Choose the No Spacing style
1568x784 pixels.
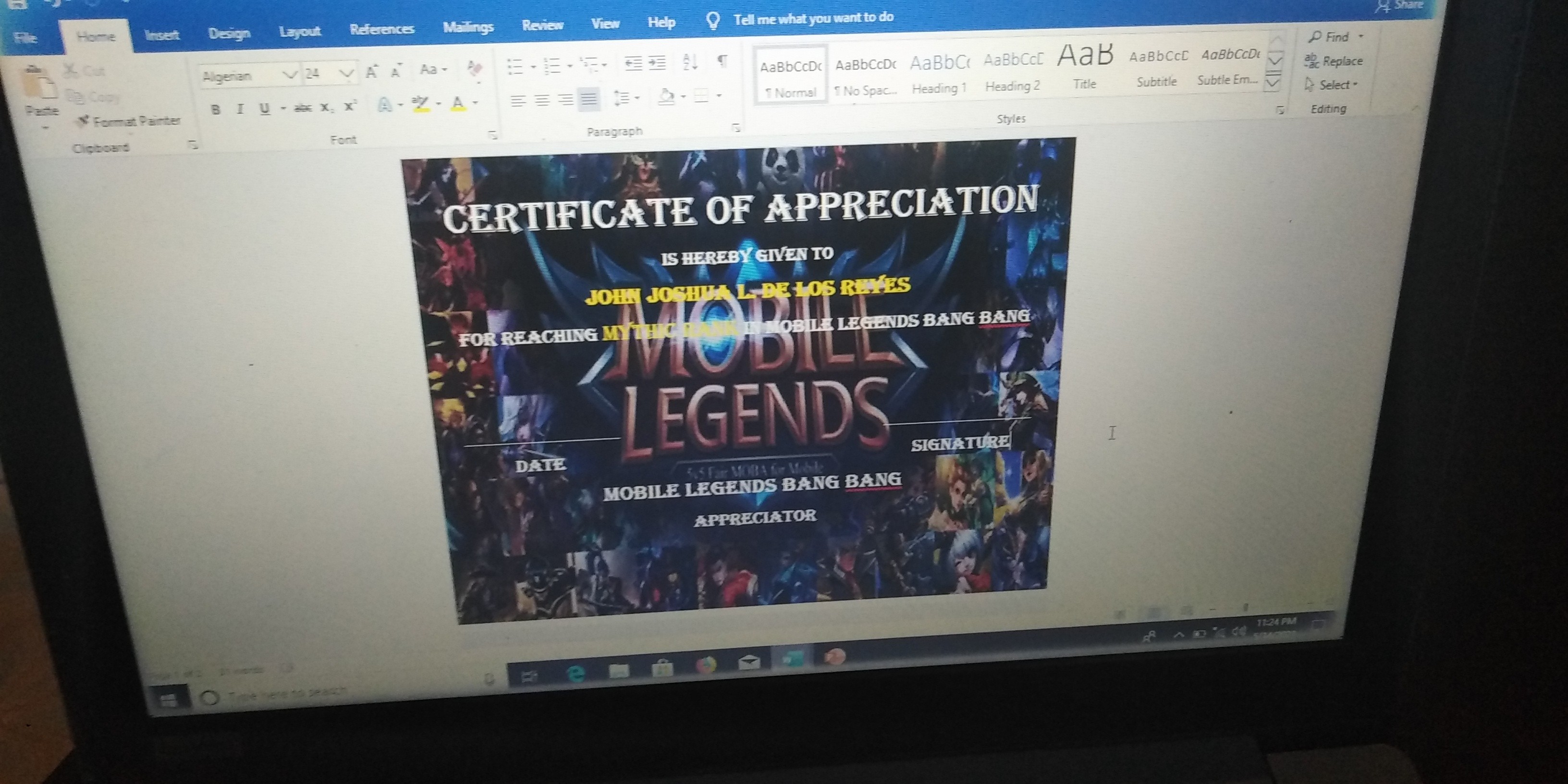(865, 77)
